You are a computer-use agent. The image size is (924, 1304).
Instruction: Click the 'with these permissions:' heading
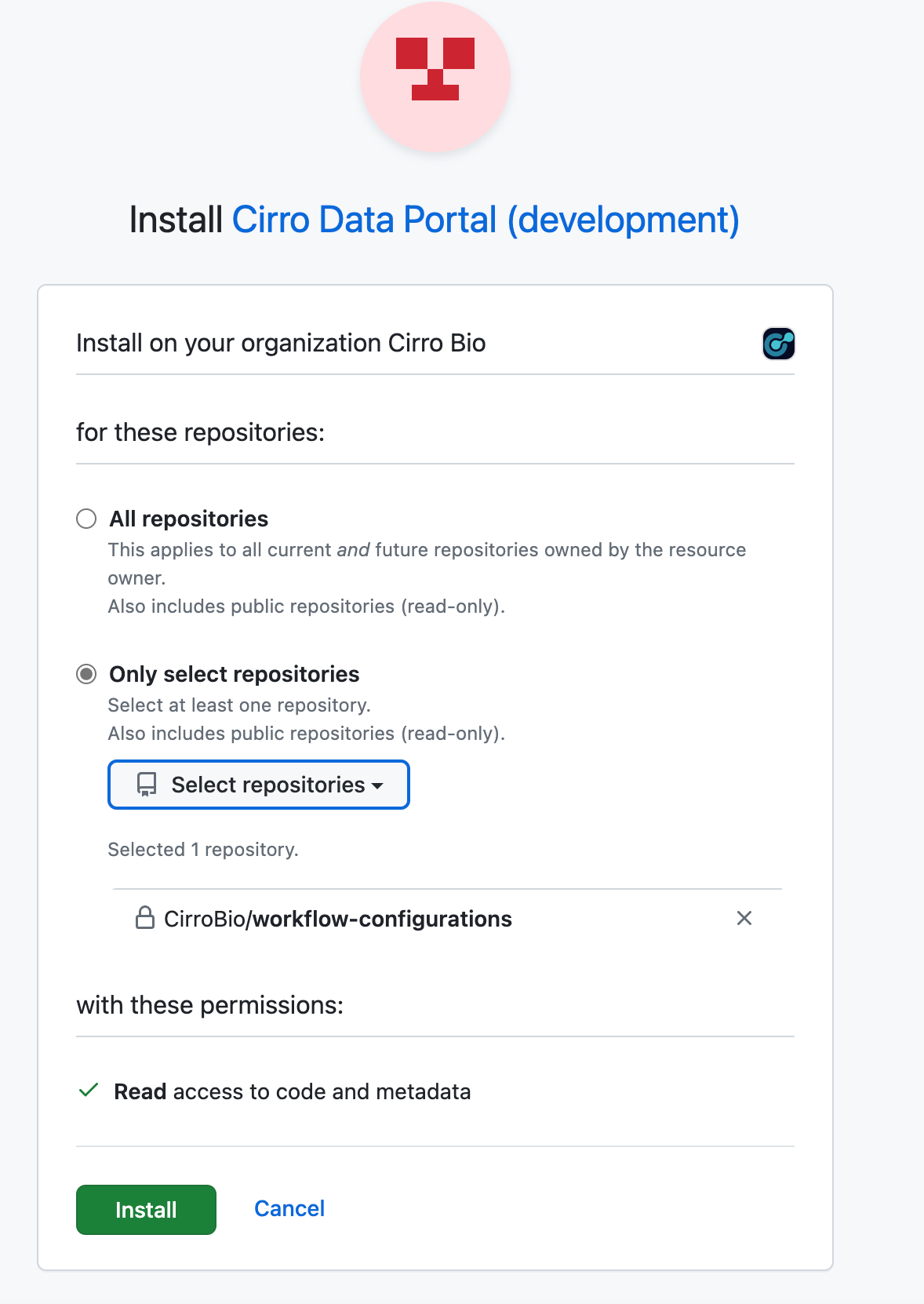tap(209, 1005)
